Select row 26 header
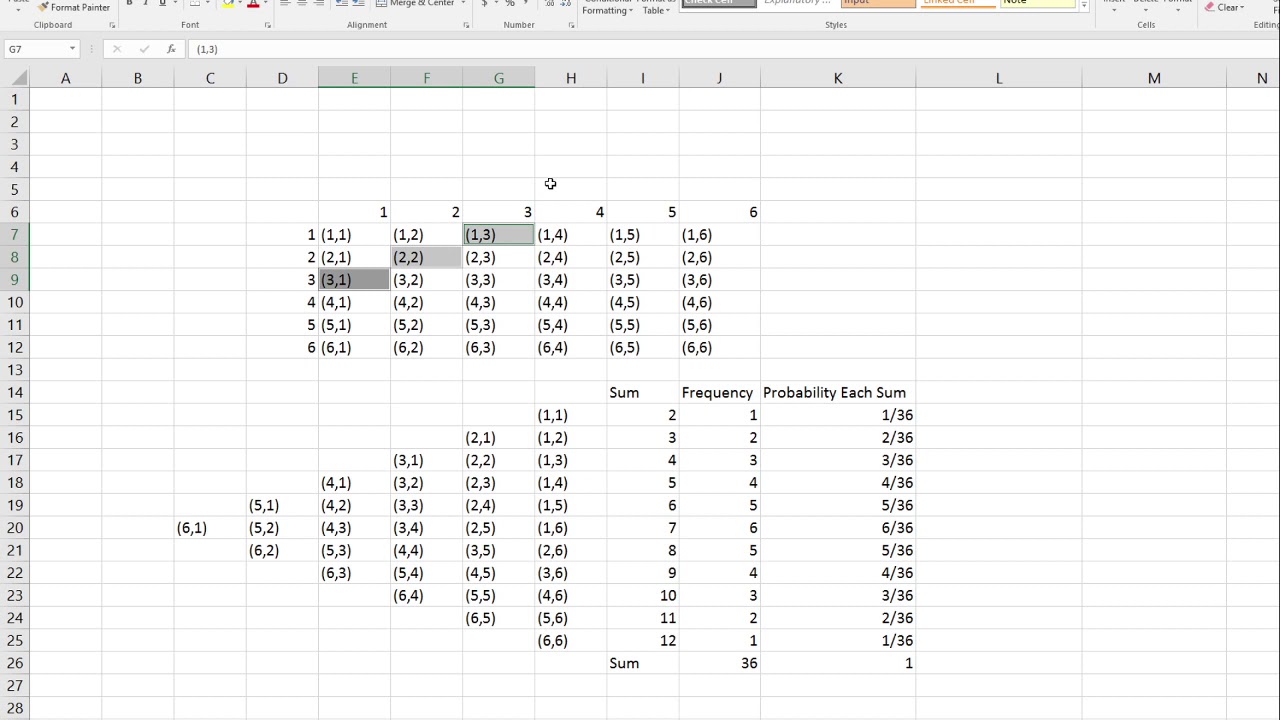Screen dimensions: 1280x720 pos(15,663)
